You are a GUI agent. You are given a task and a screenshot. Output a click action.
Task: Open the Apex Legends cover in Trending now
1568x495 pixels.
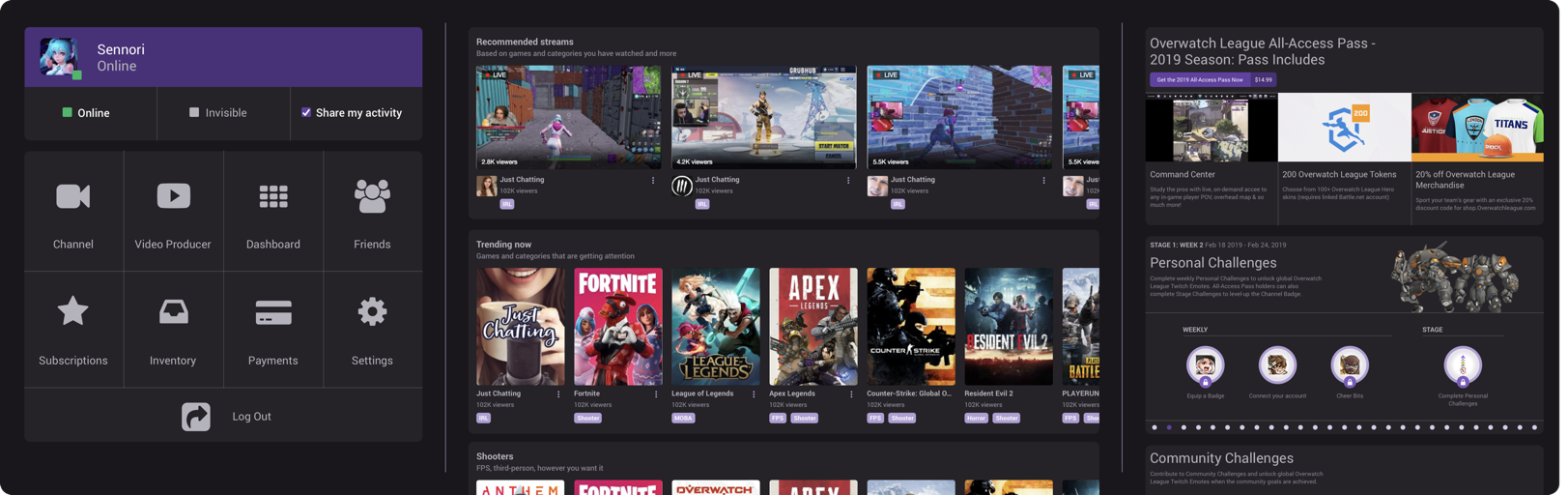point(813,327)
